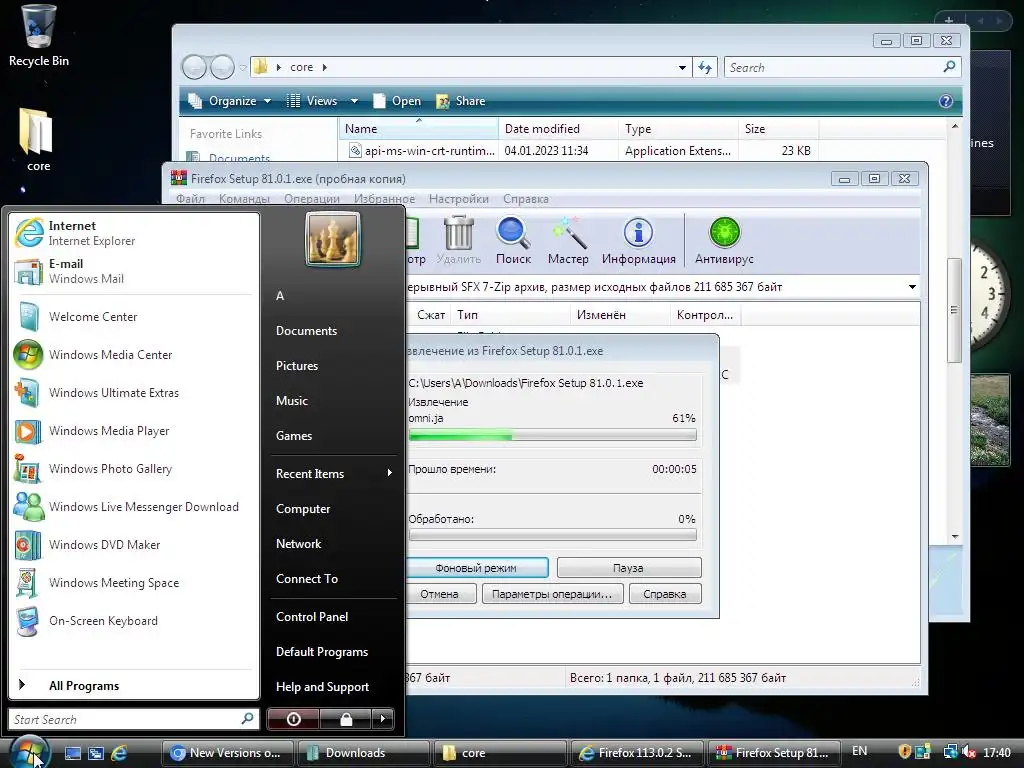Image resolution: width=1024 pixels, height=768 pixels.
Task: Open Internet Explorer quick launch icon
Action: (119, 753)
